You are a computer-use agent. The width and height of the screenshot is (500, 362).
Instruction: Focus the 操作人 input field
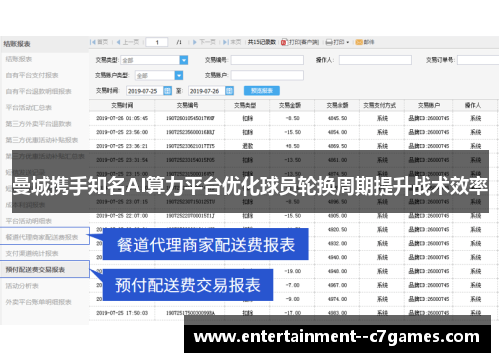375,60
